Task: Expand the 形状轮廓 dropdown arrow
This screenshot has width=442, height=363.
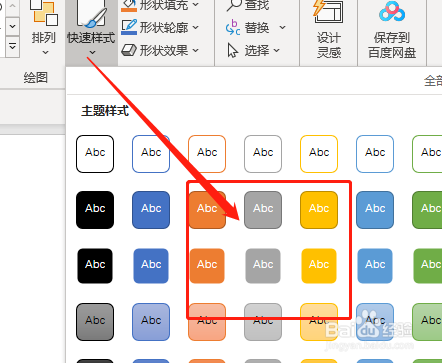Action: pos(196,27)
